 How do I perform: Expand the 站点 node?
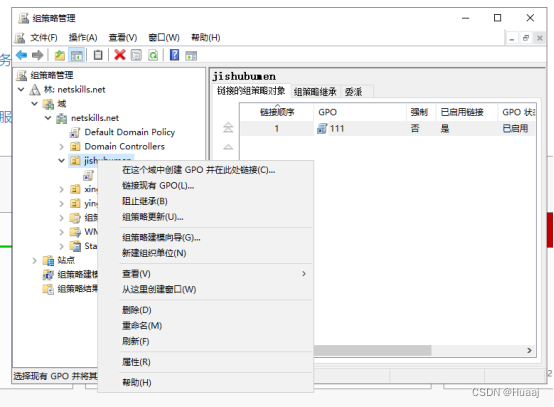[34, 261]
